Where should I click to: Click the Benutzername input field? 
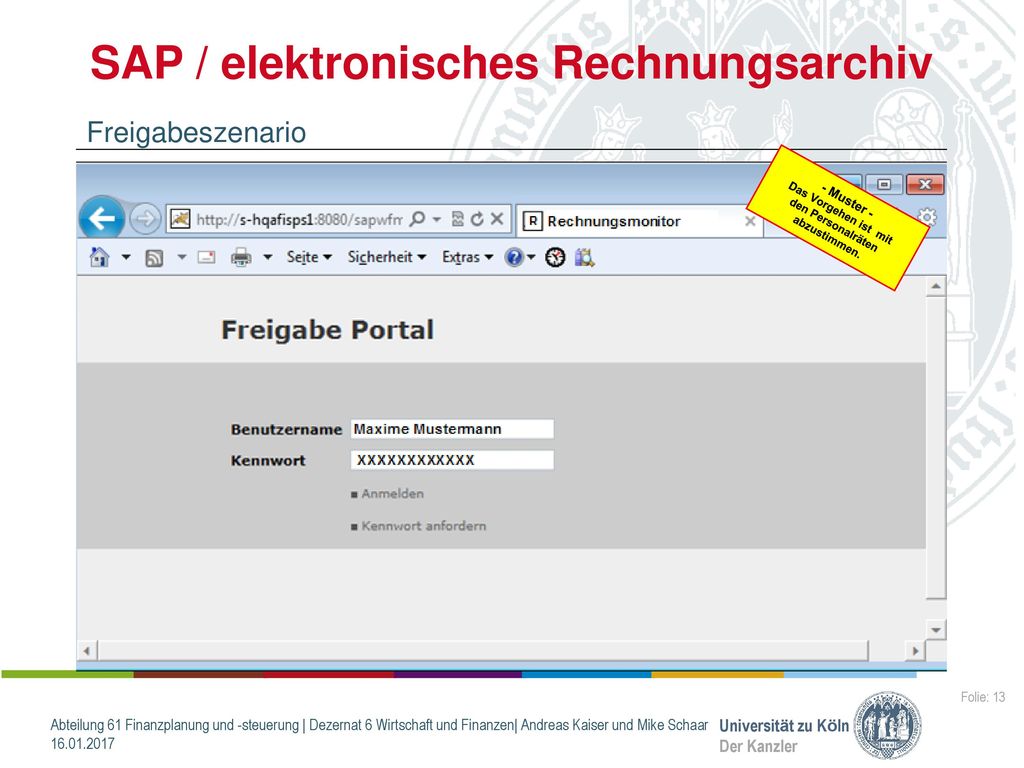click(x=452, y=429)
